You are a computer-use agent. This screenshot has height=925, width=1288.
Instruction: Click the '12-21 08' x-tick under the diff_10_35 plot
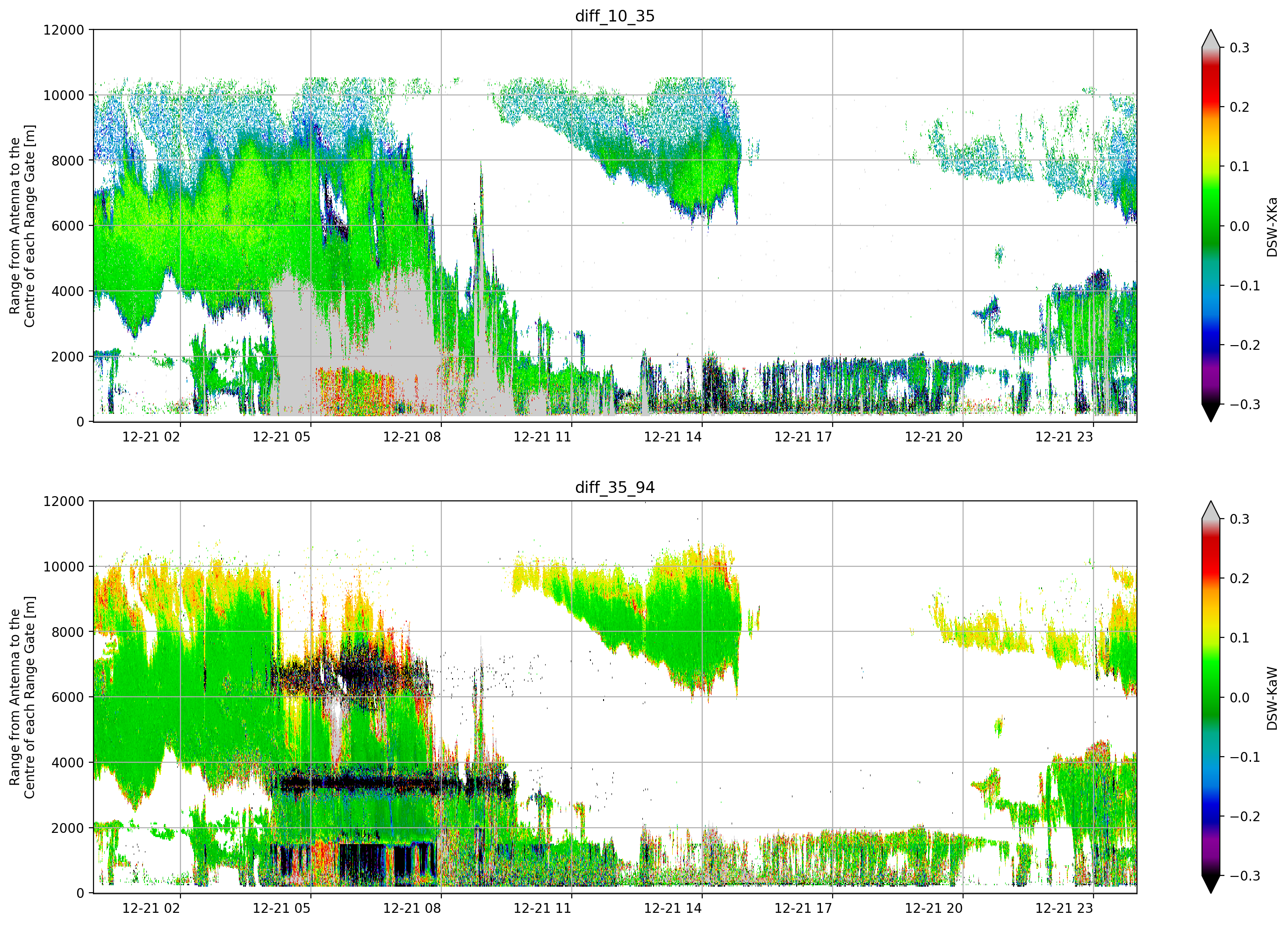pyautogui.click(x=412, y=437)
